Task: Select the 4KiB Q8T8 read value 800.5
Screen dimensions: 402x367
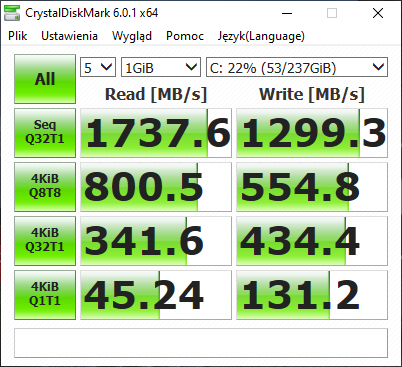Action: click(x=156, y=187)
